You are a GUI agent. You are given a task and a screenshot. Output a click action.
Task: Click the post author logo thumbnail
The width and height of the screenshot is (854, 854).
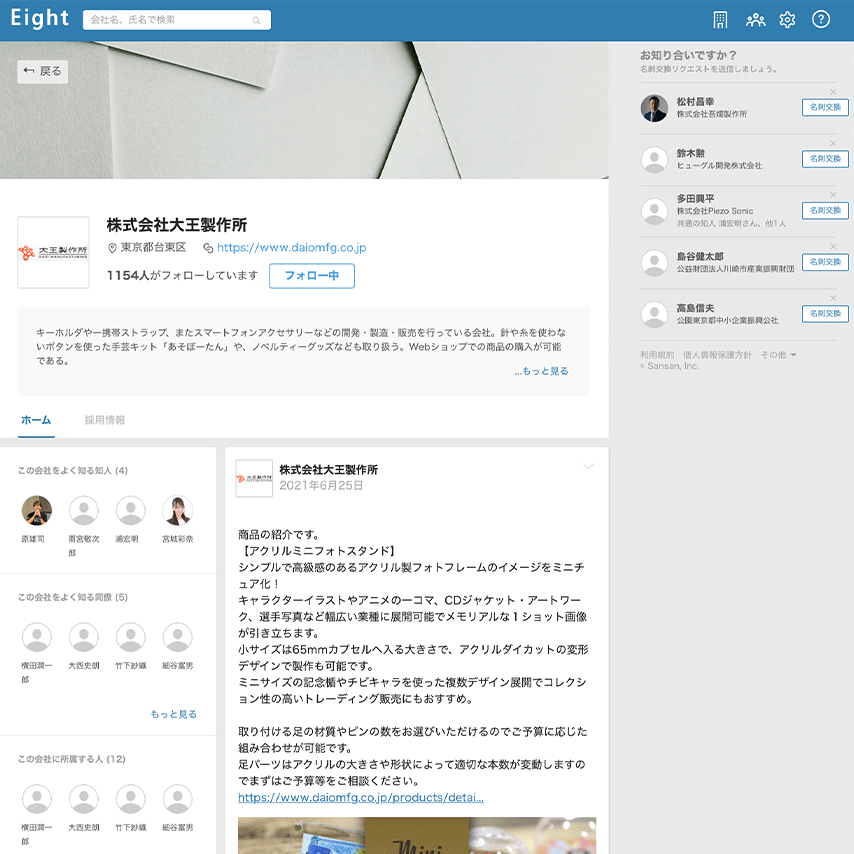254,478
